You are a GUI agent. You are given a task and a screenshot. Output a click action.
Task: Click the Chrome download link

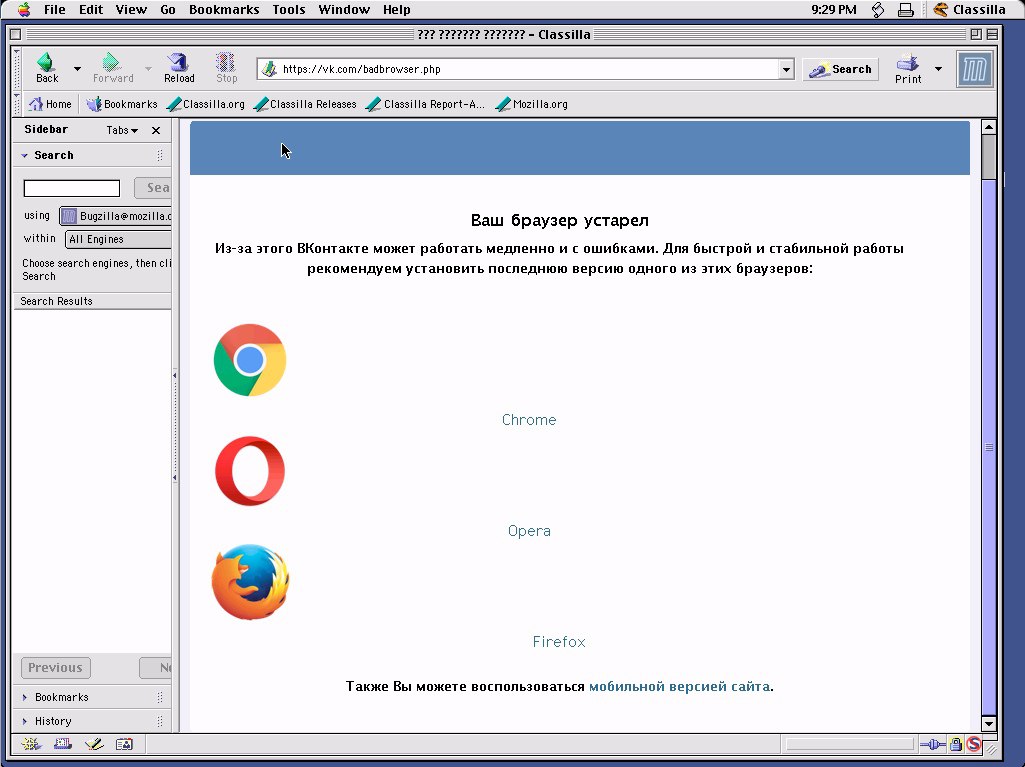coord(529,420)
